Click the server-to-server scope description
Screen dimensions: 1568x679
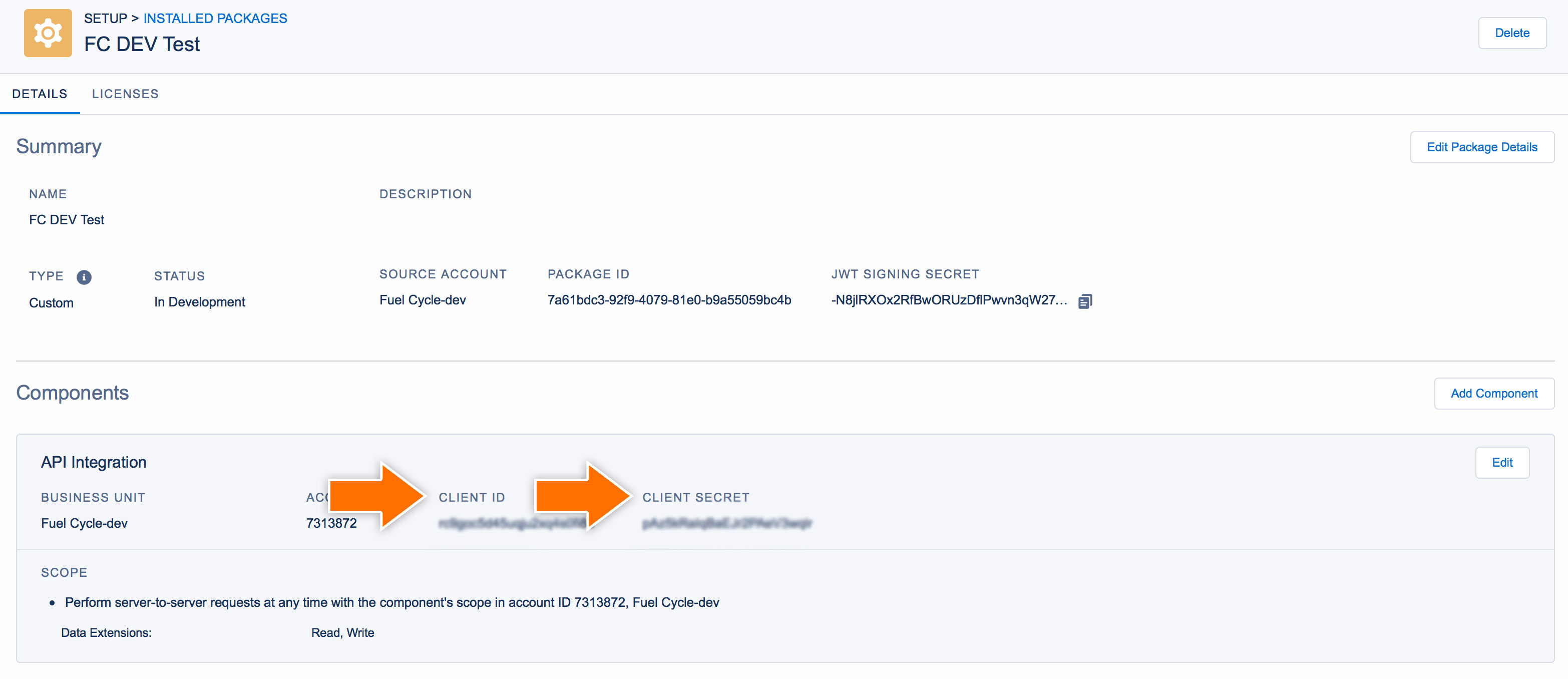(x=392, y=602)
